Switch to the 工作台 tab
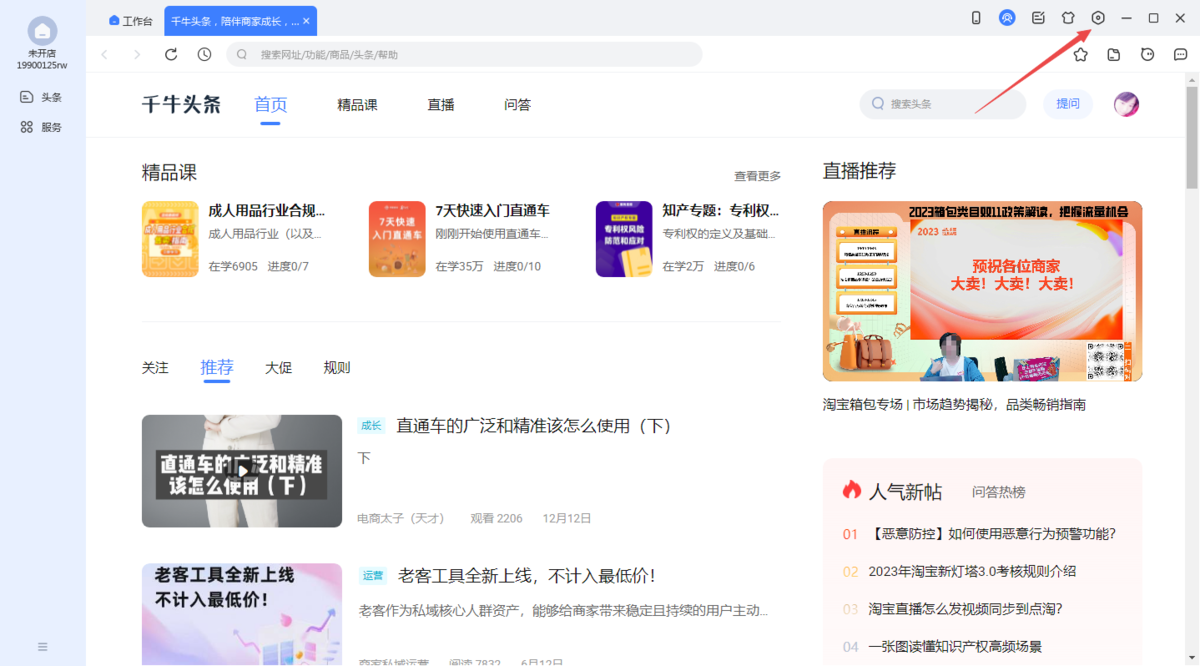Screen dimensions: 1200x666 click(x=131, y=20)
